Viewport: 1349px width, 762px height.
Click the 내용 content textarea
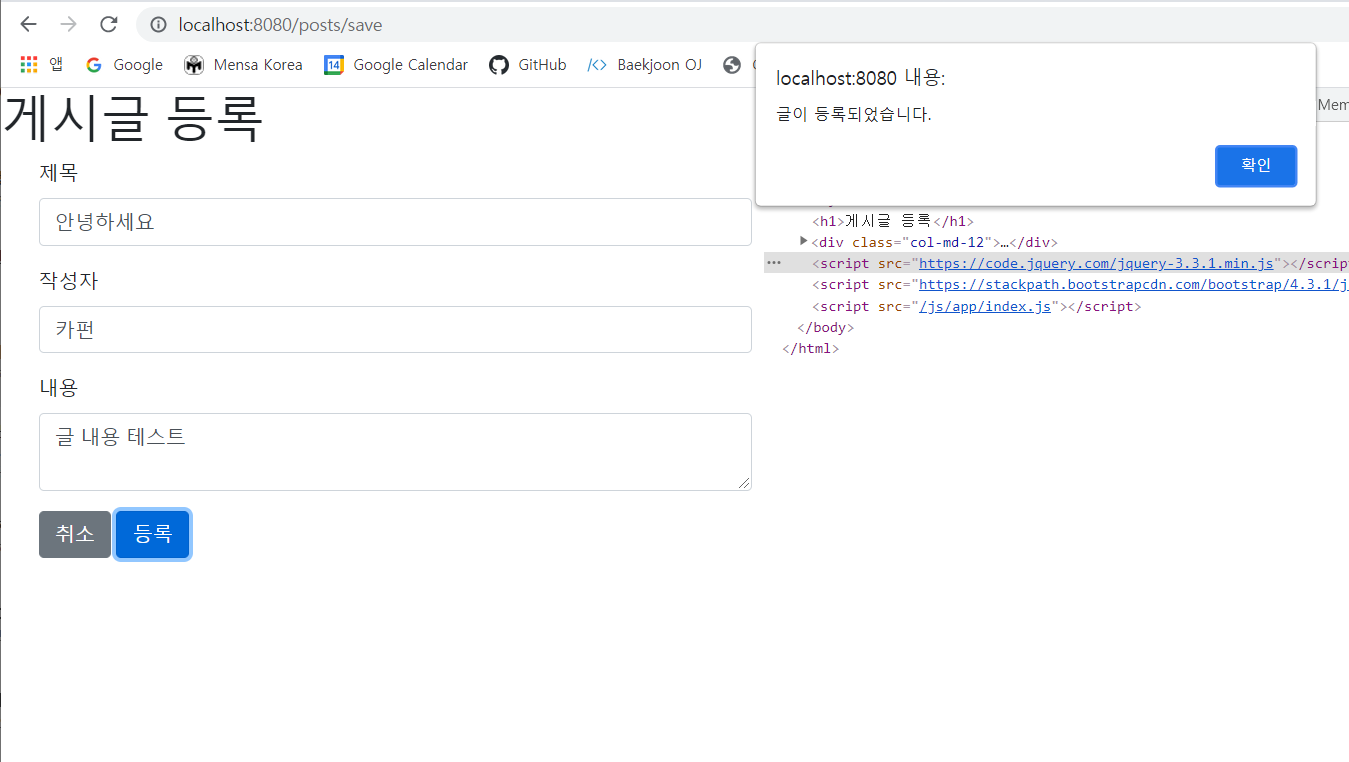[x=395, y=452]
